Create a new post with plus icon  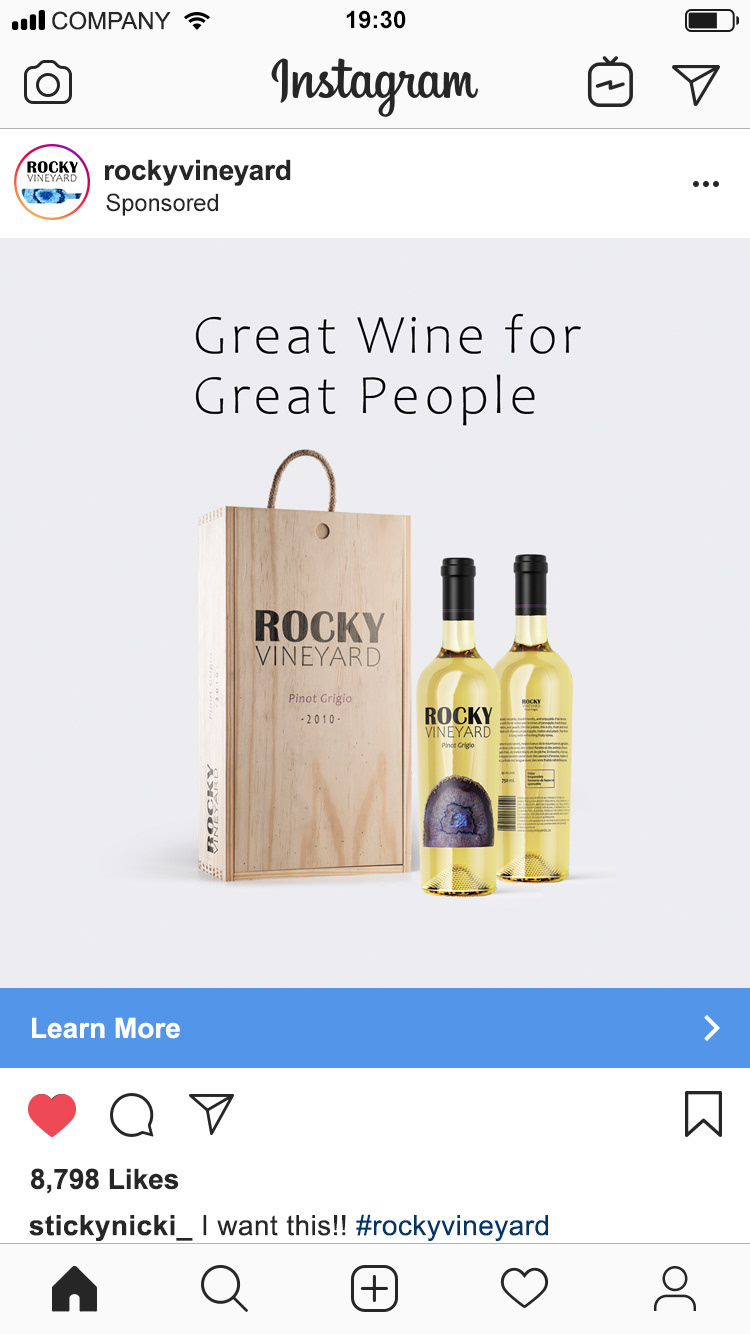click(374, 1288)
